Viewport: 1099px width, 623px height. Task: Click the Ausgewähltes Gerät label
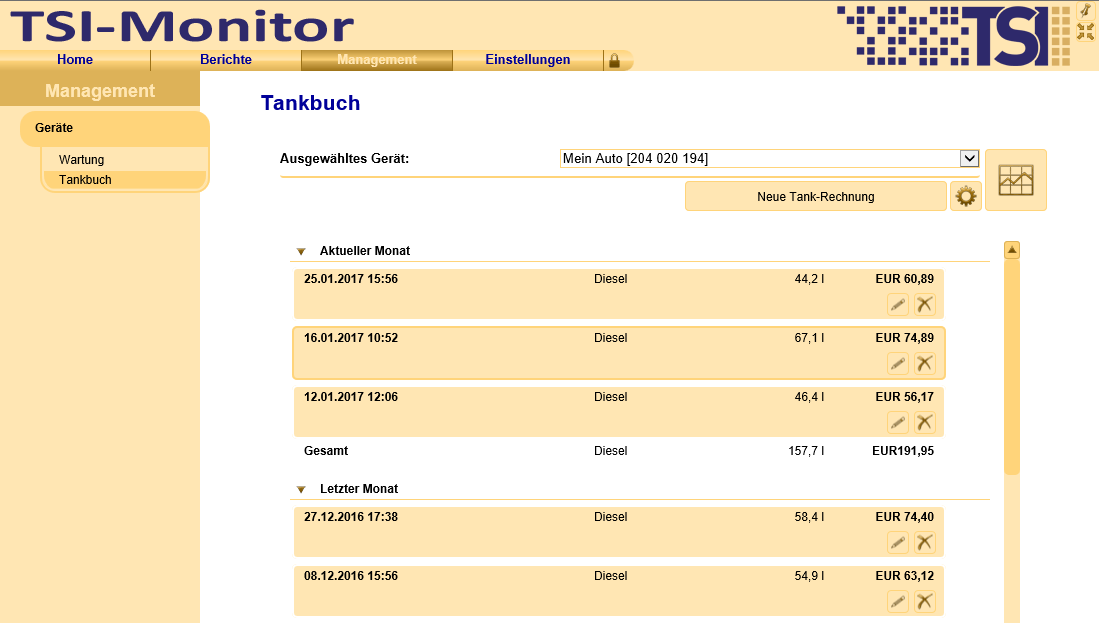[x=344, y=158]
